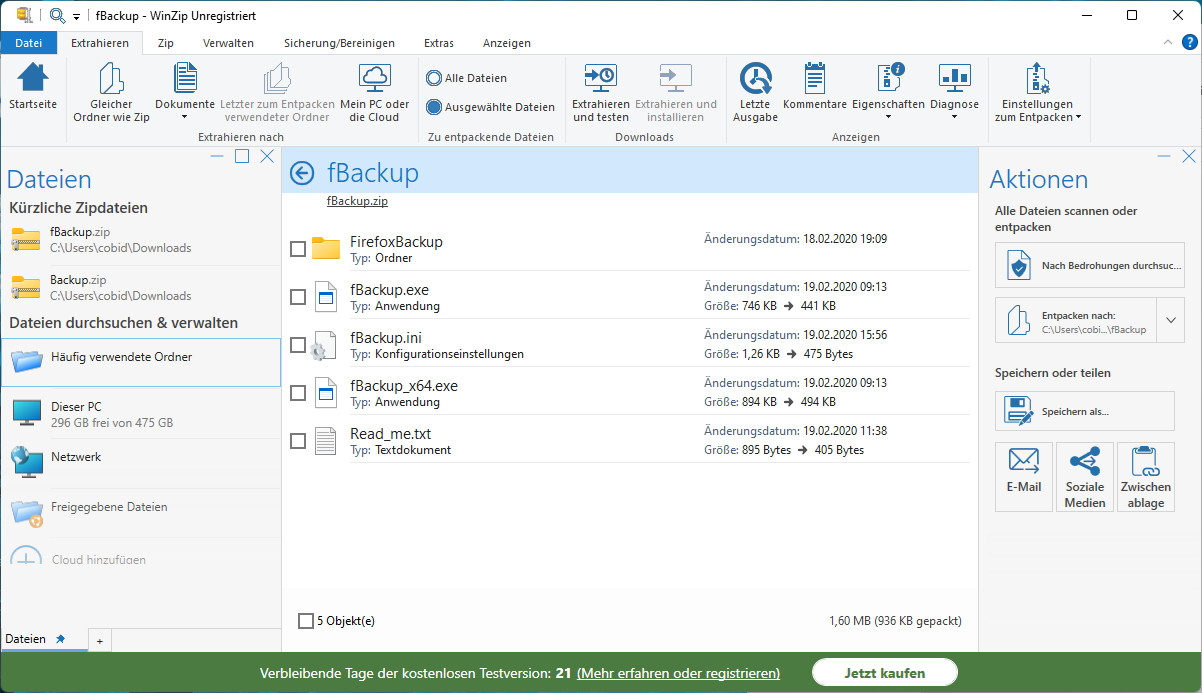
Task: Scan with Nach Bedrohungen durchsuchen
Action: (1089, 265)
